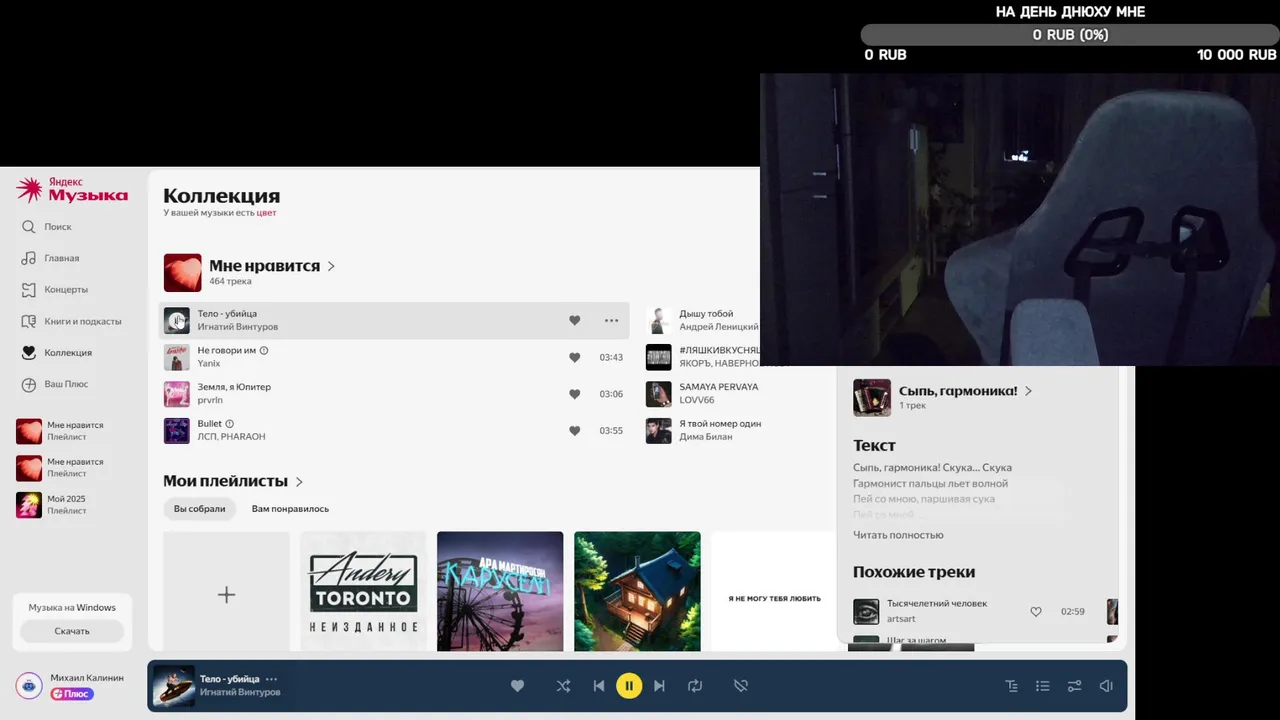The image size is (1280, 720).
Task: Open Книги и подкасты section
Action: (71, 321)
